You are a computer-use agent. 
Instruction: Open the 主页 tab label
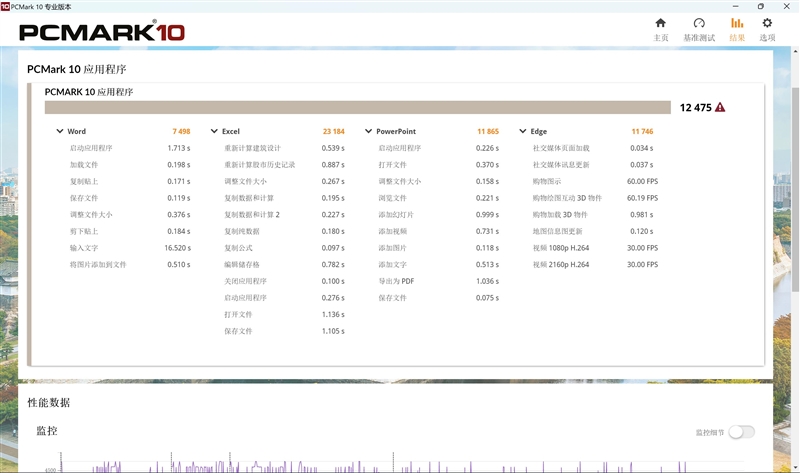[x=661, y=38]
